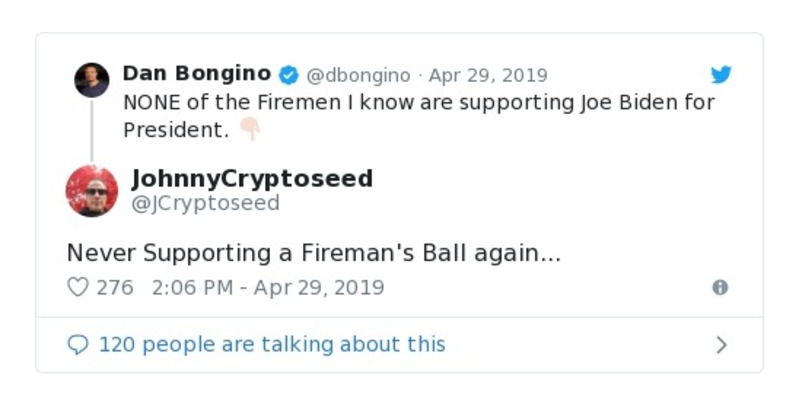Viewport: 799px width, 420px height.
Task: Open the @dbongino handle link
Action: click(x=358, y=75)
